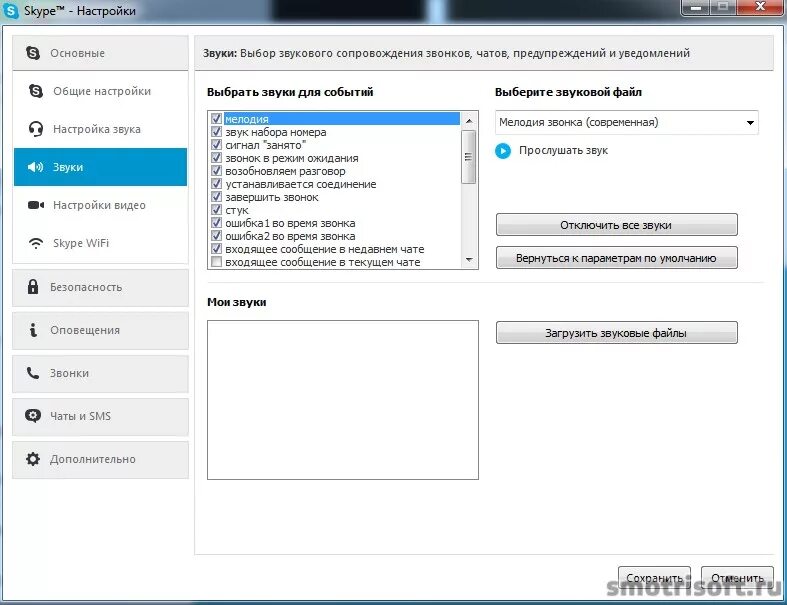The image size is (787, 605).
Task: Click inside the Мои звуки list box
Action: pos(343,400)
